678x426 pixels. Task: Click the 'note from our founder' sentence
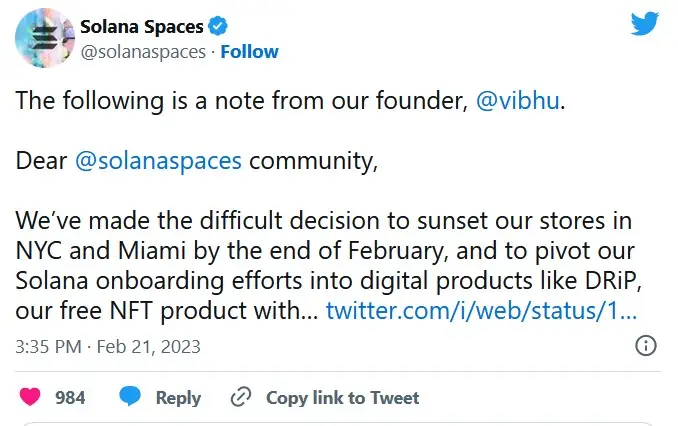[x=291, y=101]
